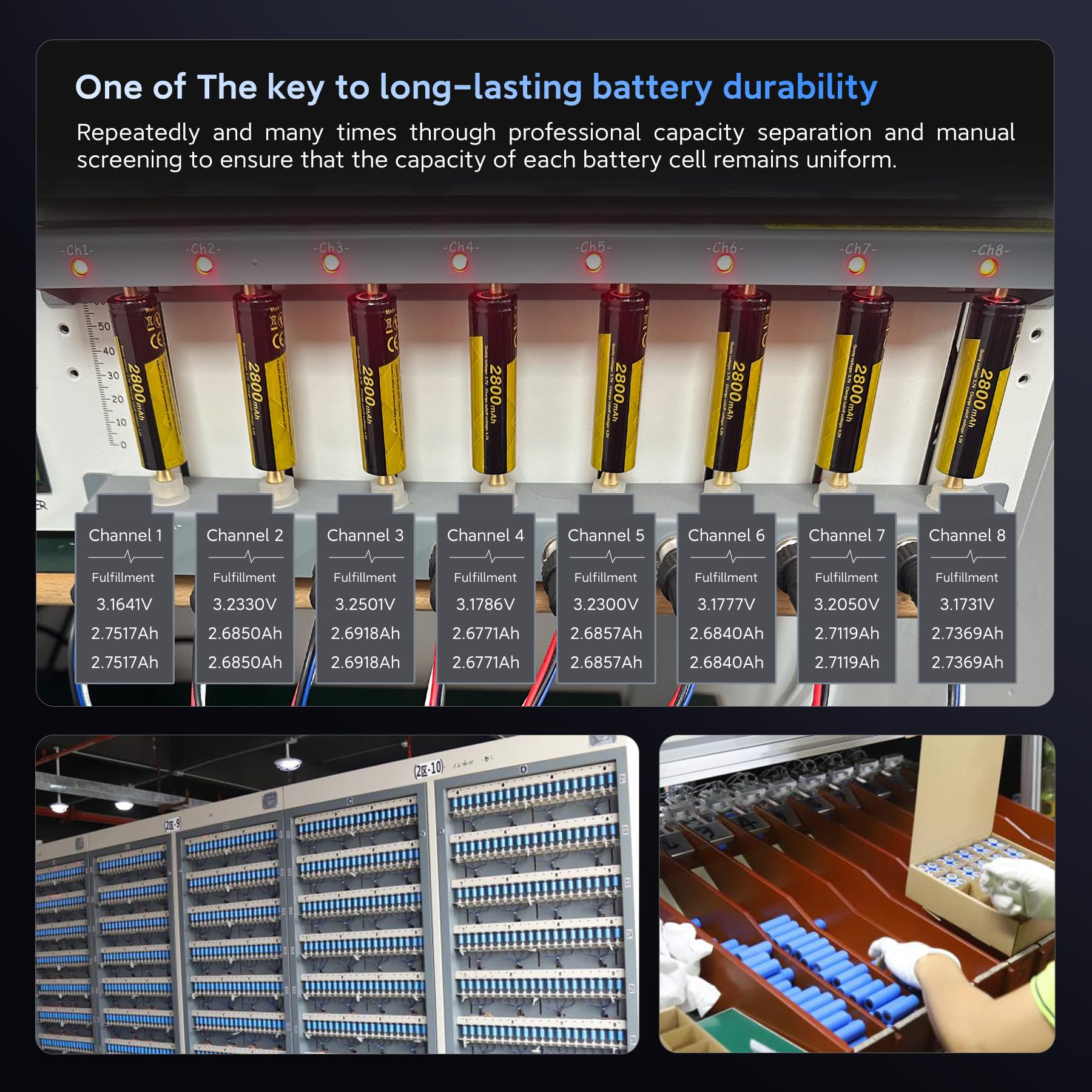Click the pulse waveform icon under Channel 1
This screenshot has width=1092, height=1092.
point(126,556)
